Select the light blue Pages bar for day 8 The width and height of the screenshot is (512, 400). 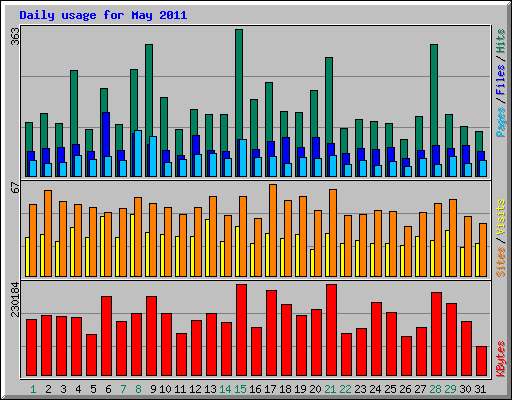[x=138, y=153]
